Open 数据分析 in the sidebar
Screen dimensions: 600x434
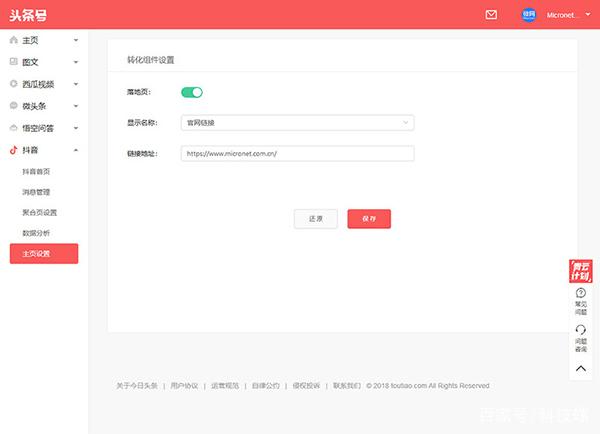(36, 233)
